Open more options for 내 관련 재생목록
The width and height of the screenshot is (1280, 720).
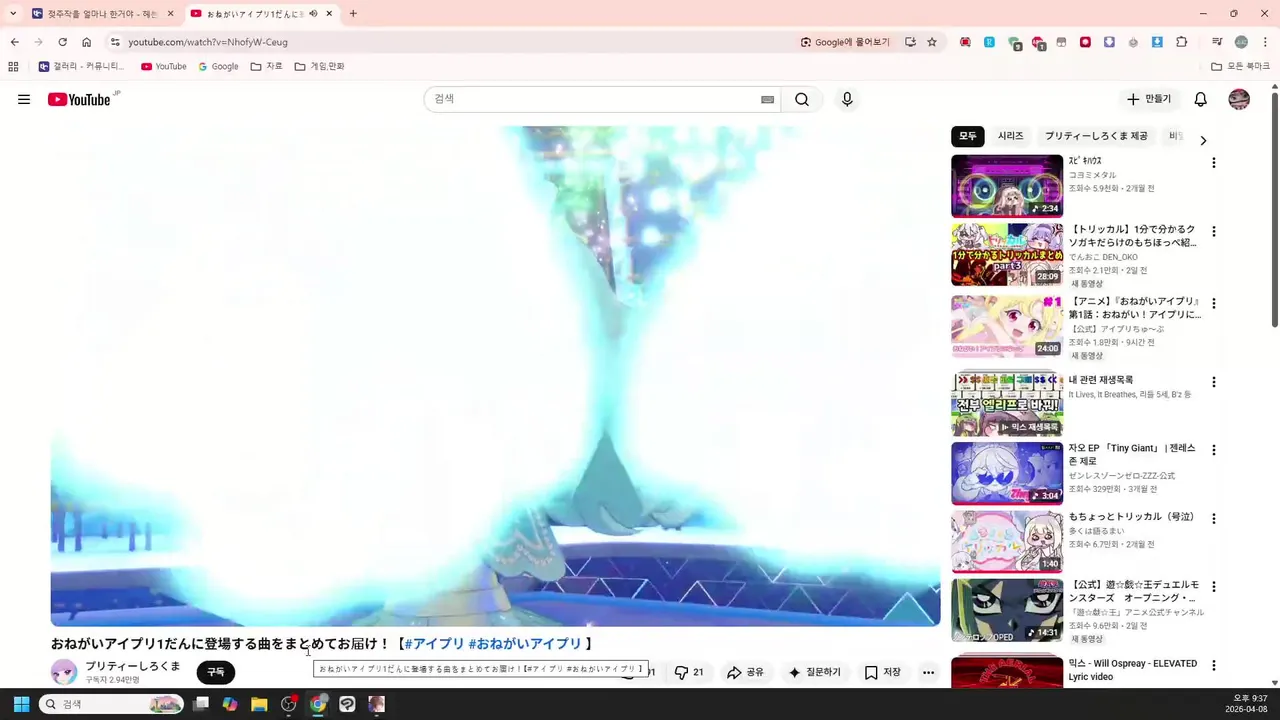(x=1214, y=382)
